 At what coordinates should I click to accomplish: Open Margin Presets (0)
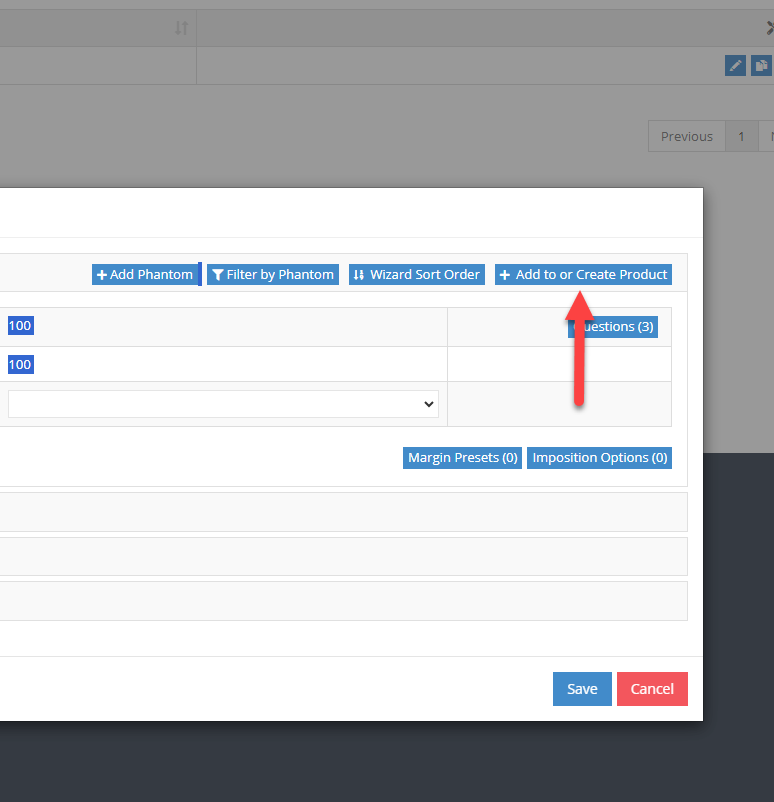click(x=462, y=458)
